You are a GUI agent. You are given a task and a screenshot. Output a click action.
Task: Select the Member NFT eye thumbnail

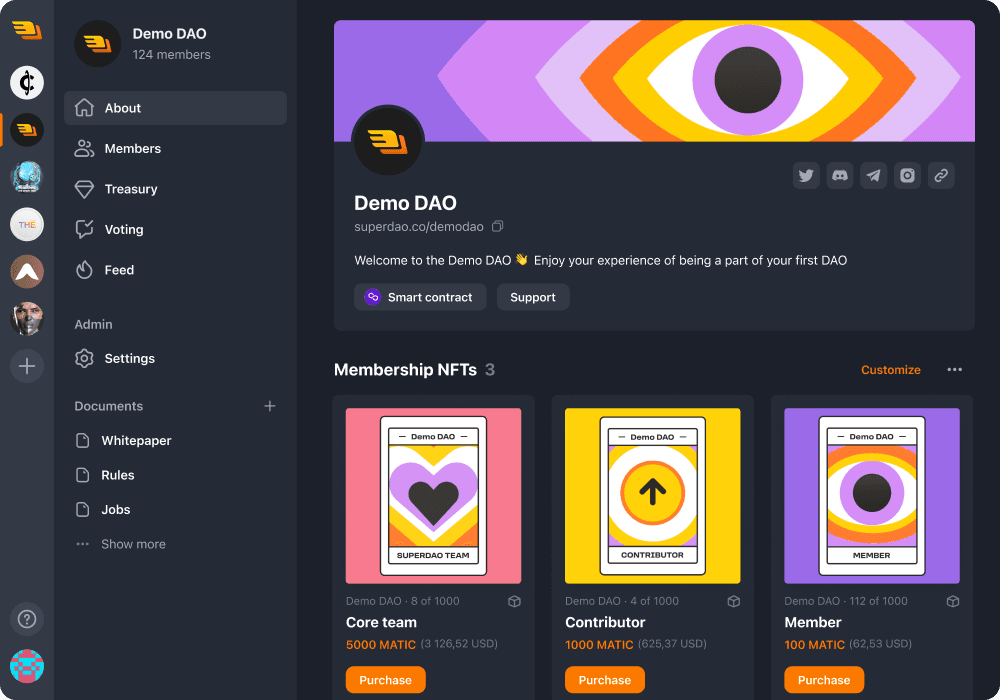(x=872, y=496)
